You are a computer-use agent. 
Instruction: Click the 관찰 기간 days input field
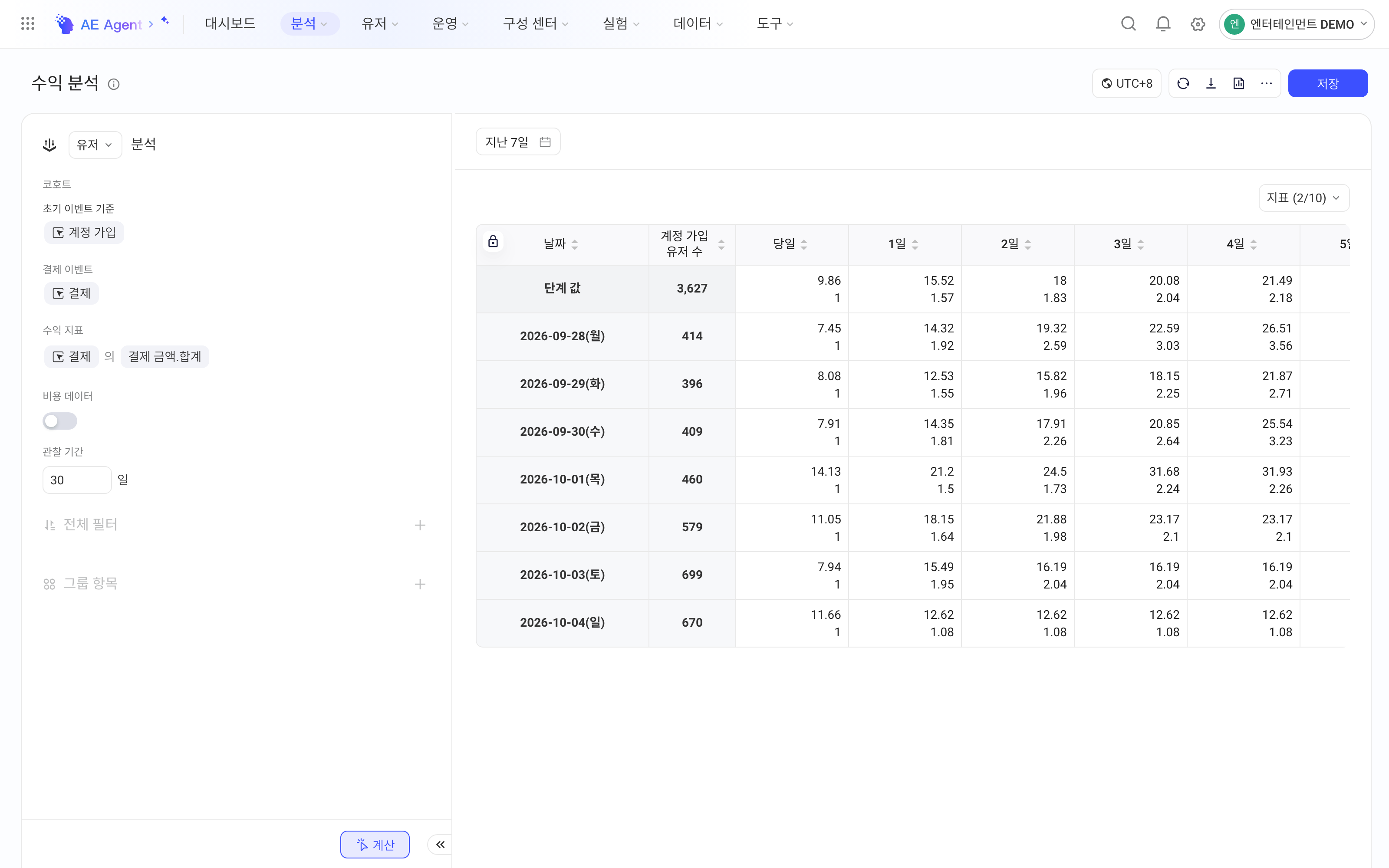(x=77, y=480)
